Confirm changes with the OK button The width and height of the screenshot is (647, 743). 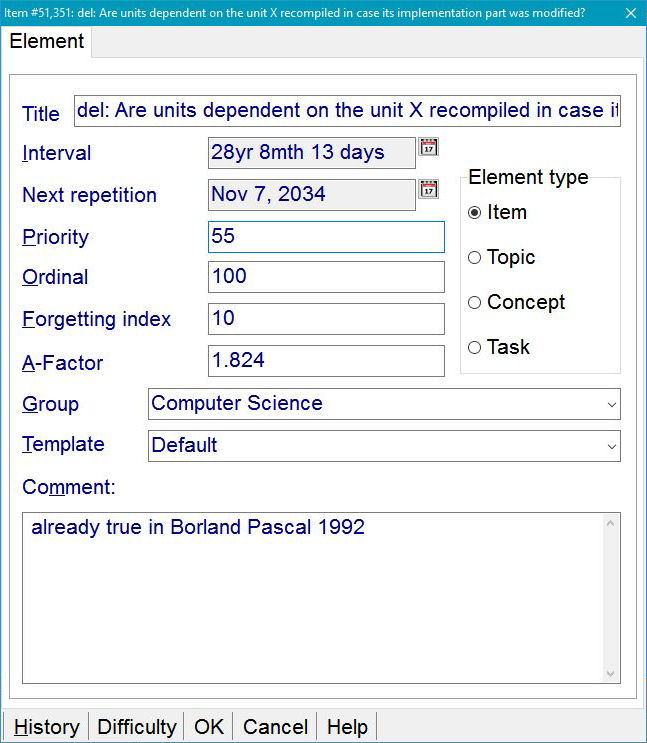click(209, 727)
